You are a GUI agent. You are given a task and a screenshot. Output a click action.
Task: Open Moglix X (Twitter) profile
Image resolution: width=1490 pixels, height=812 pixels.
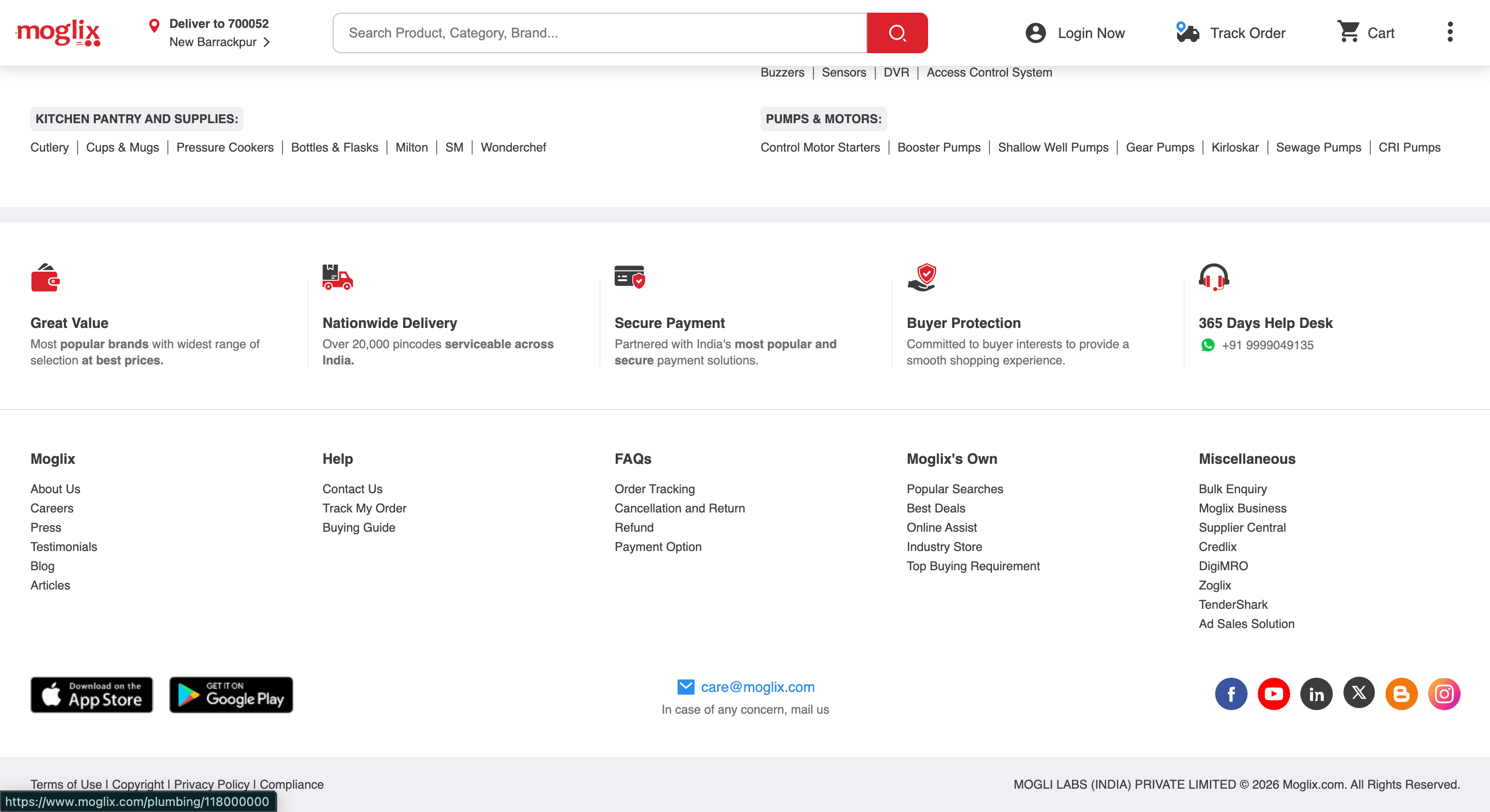1359,693
